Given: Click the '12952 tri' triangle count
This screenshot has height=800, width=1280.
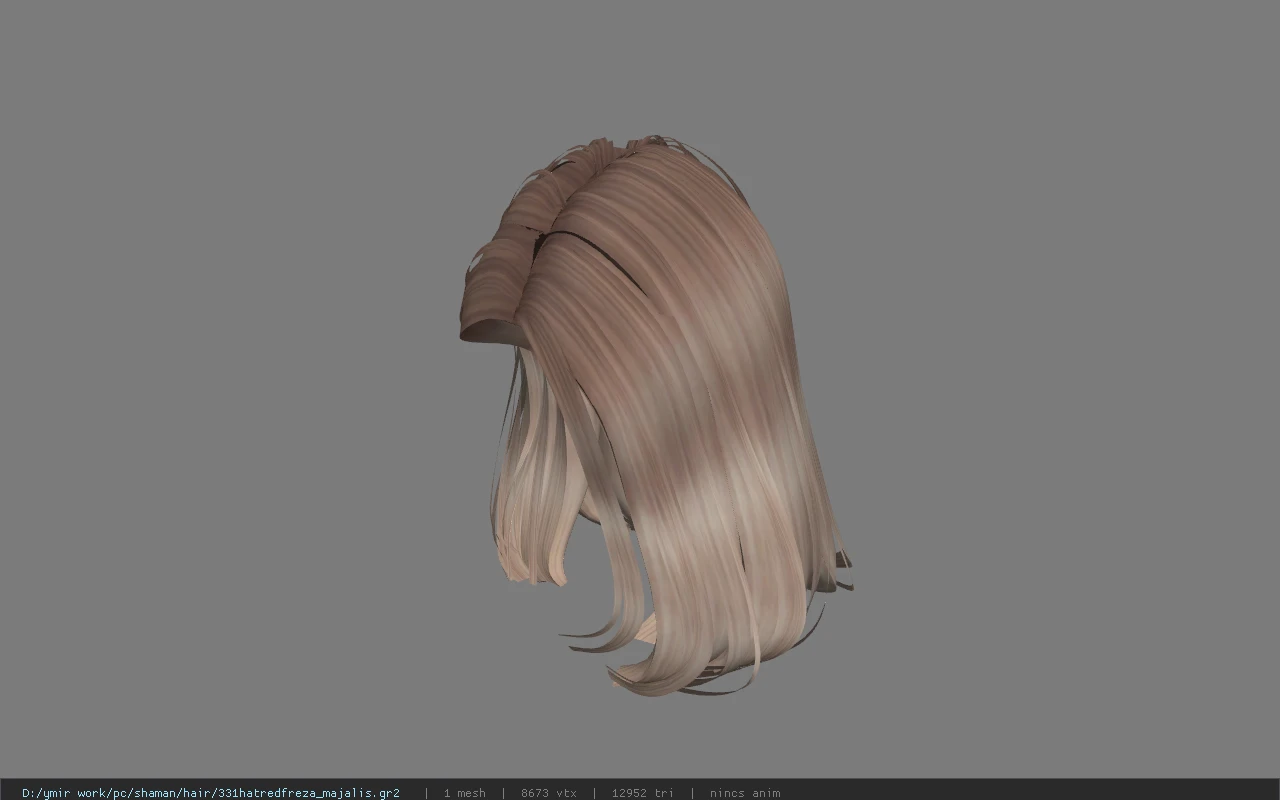Looking at the screenshot, I should tap(643, 793).
